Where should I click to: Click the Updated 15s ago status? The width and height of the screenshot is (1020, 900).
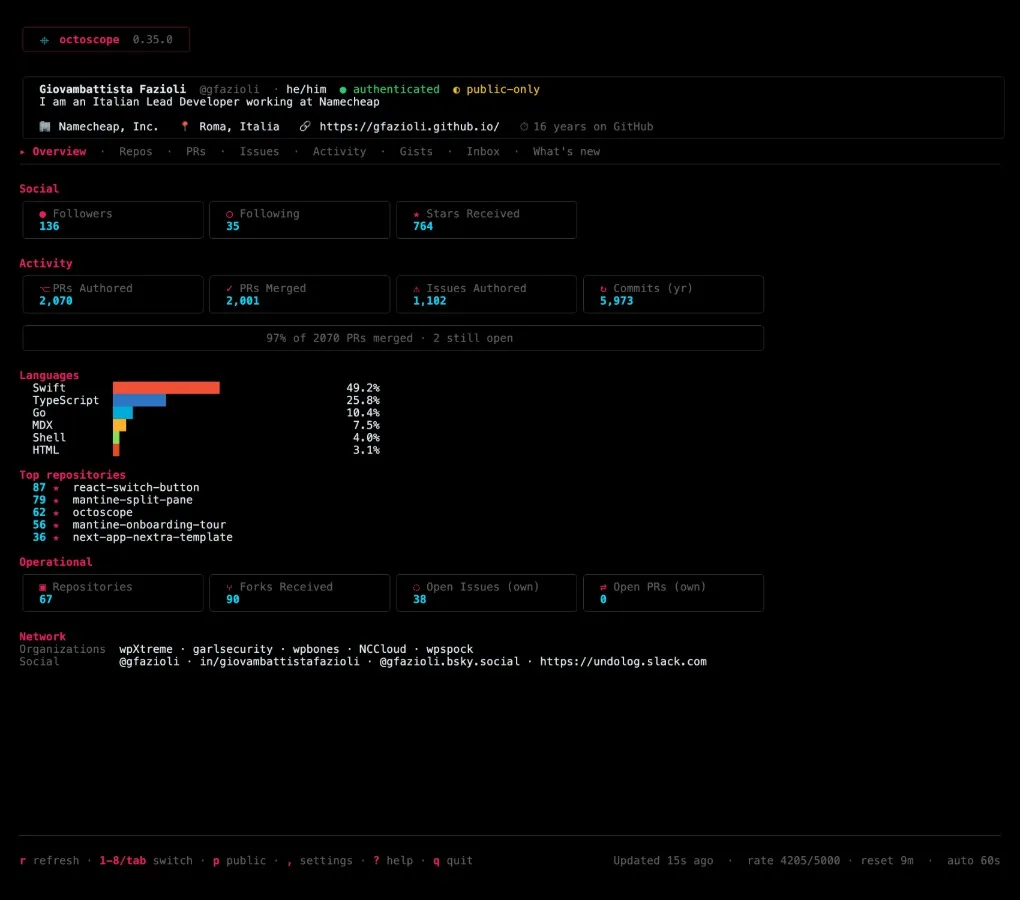663,860
